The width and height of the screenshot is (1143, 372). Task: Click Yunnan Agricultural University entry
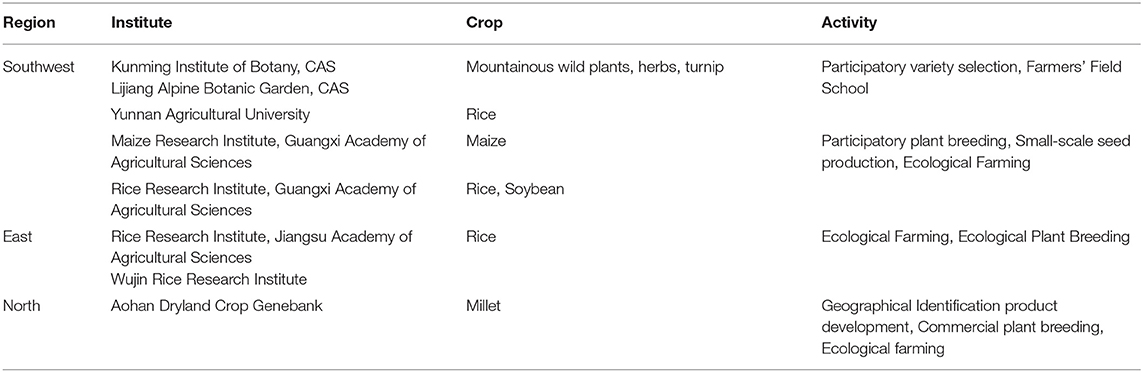tap(211, 115)
